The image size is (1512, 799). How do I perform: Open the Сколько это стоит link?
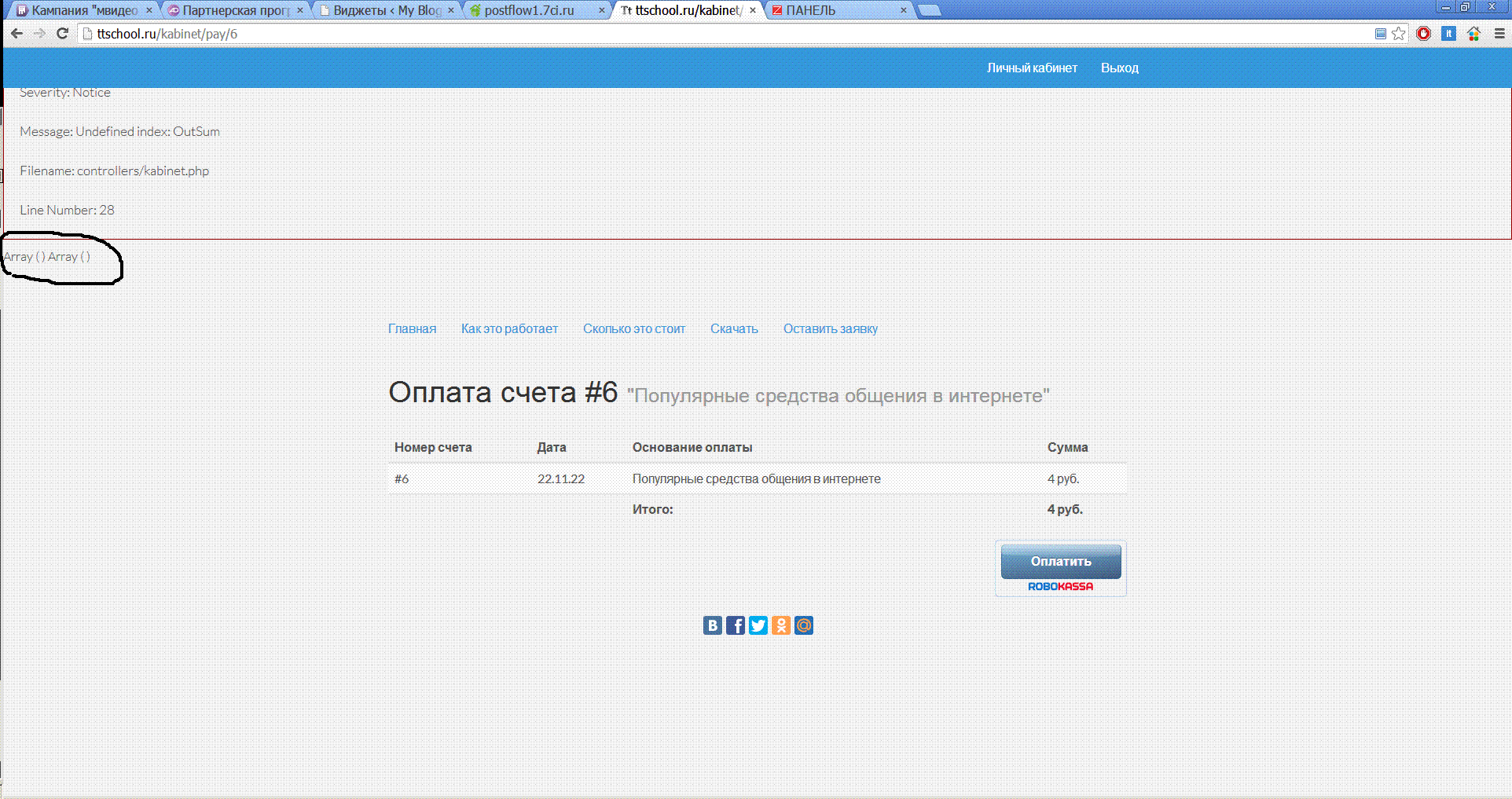(634, 329)
